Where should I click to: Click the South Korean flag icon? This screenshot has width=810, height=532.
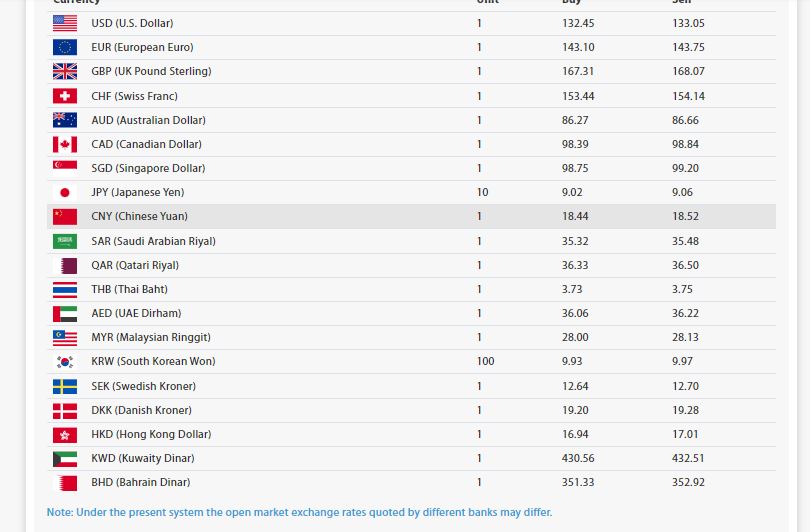[64, 361]
